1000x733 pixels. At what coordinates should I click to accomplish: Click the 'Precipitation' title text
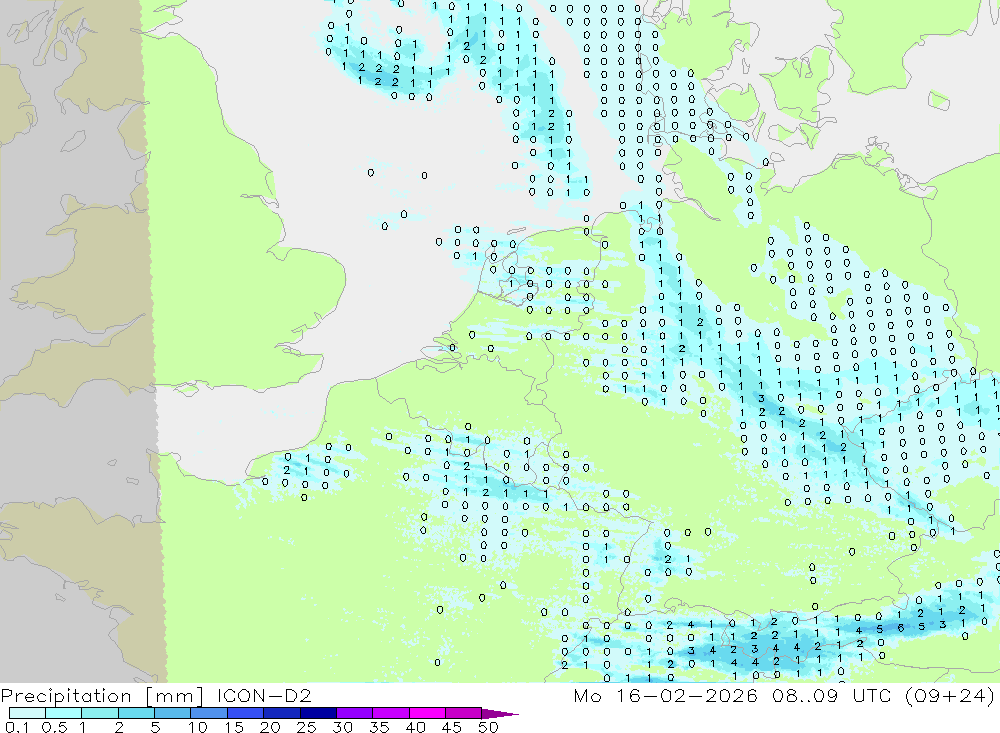[x=66, y=695]
